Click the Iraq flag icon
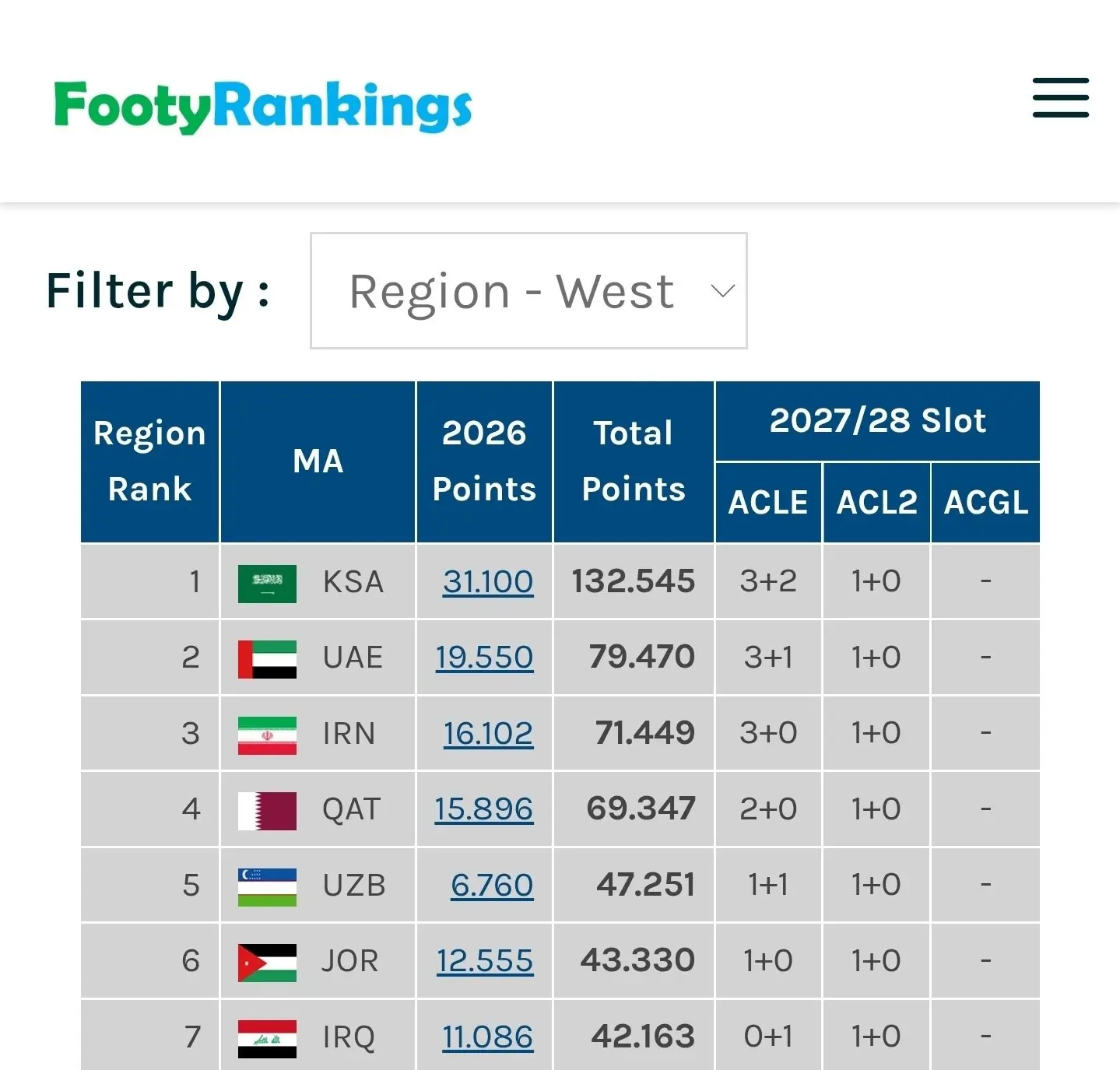The height and width of the screenshot is (1070, 1120). click(x=267, y=1039)
